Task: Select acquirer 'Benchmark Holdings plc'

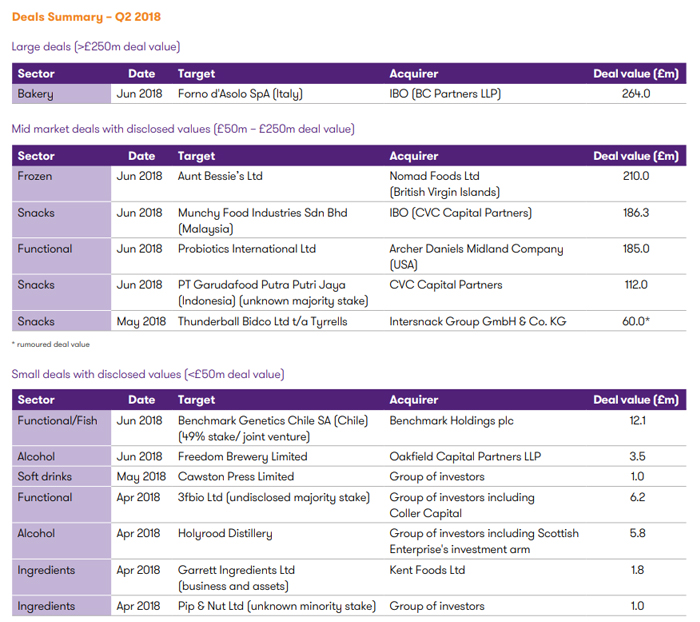Action: 451,421
